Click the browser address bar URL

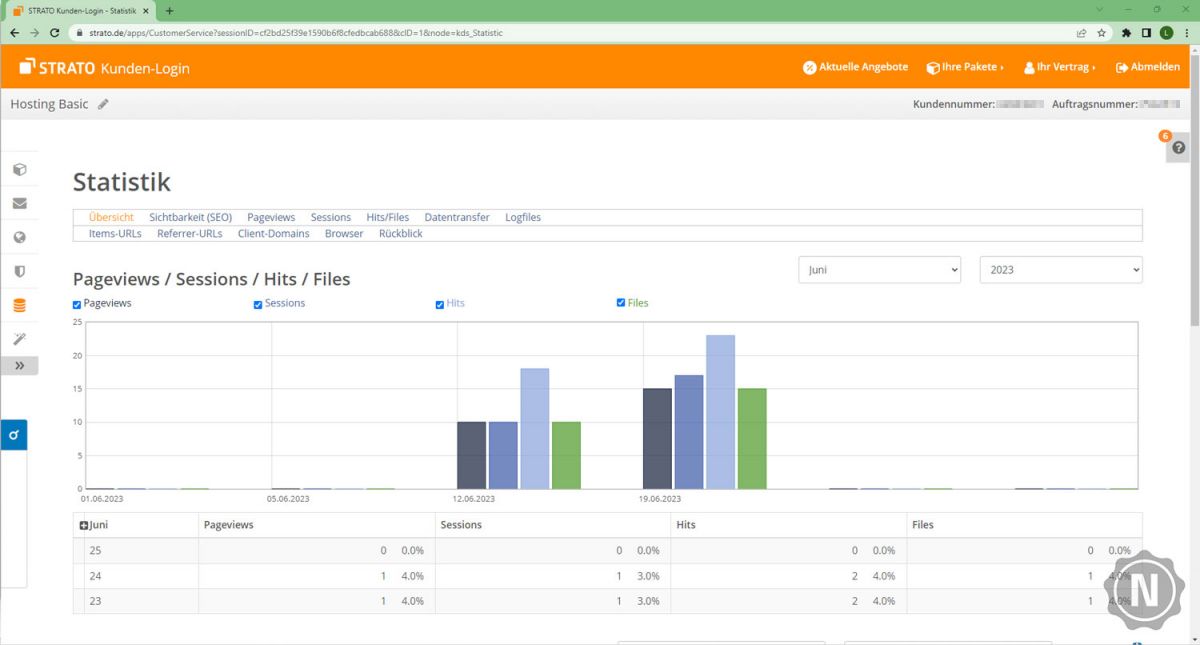click(296, 32)
